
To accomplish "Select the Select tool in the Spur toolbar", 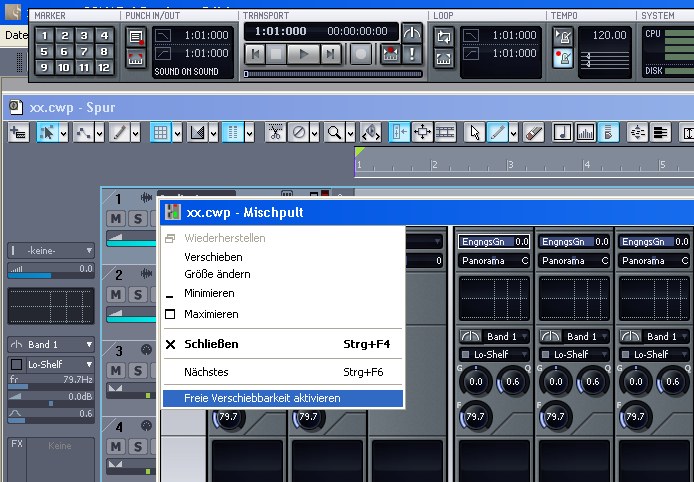I will (x=47, y=132).
